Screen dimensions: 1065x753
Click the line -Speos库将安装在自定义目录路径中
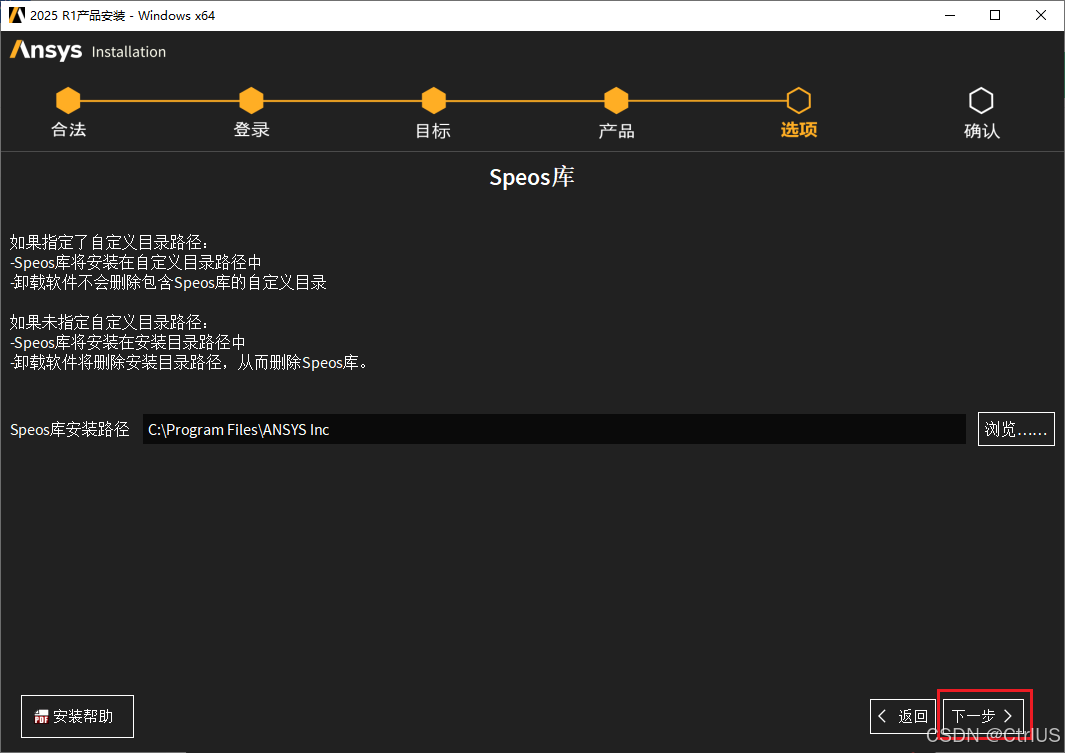pos(136,263)
